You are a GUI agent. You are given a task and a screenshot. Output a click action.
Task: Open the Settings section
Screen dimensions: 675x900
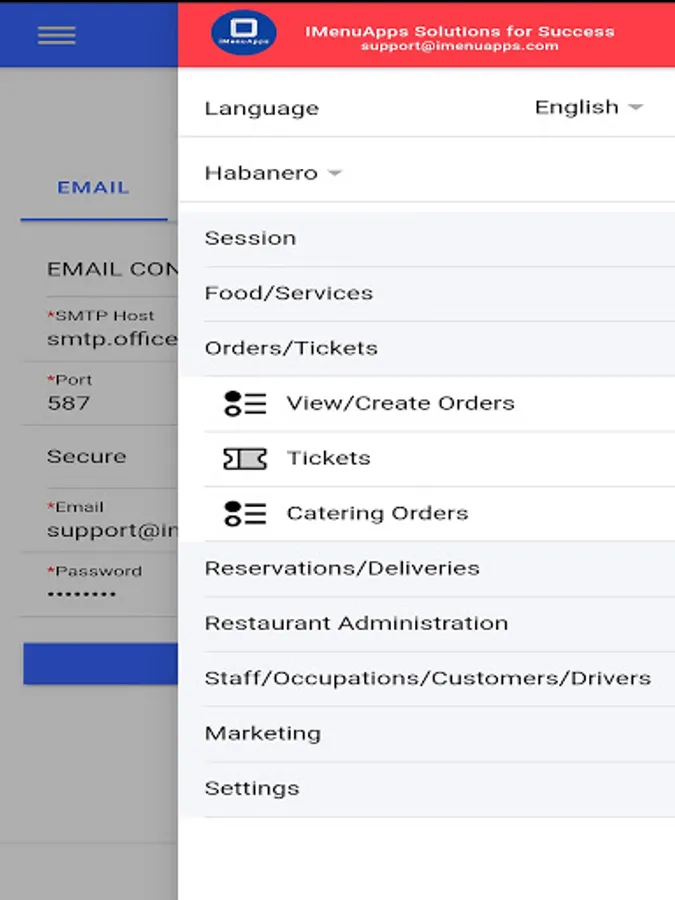tap(426, 789)
